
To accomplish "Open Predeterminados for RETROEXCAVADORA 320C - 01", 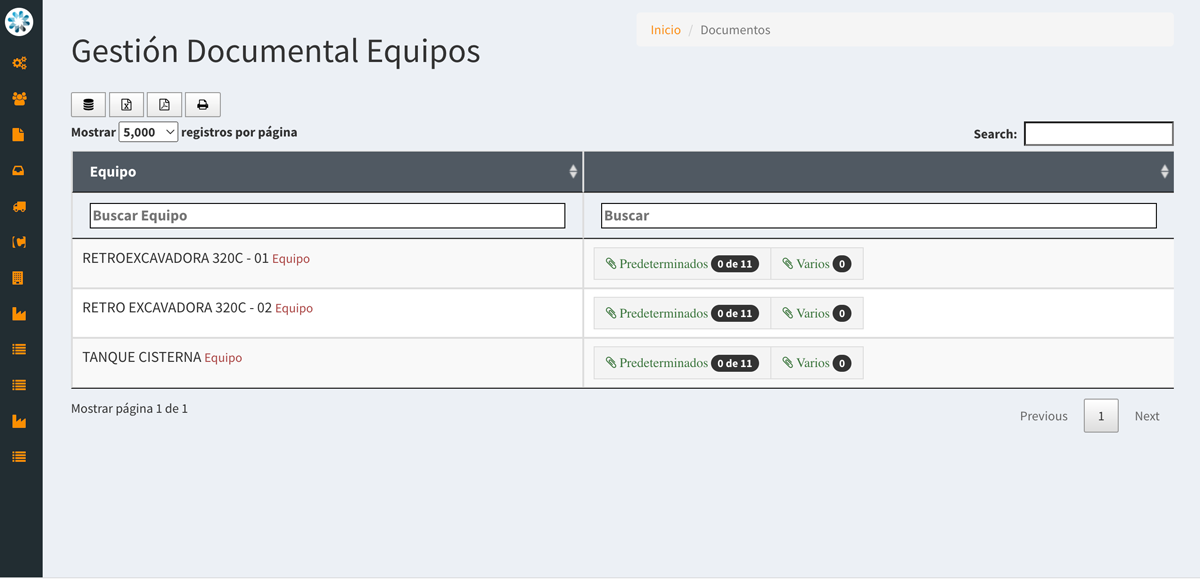I will (682, 264).
